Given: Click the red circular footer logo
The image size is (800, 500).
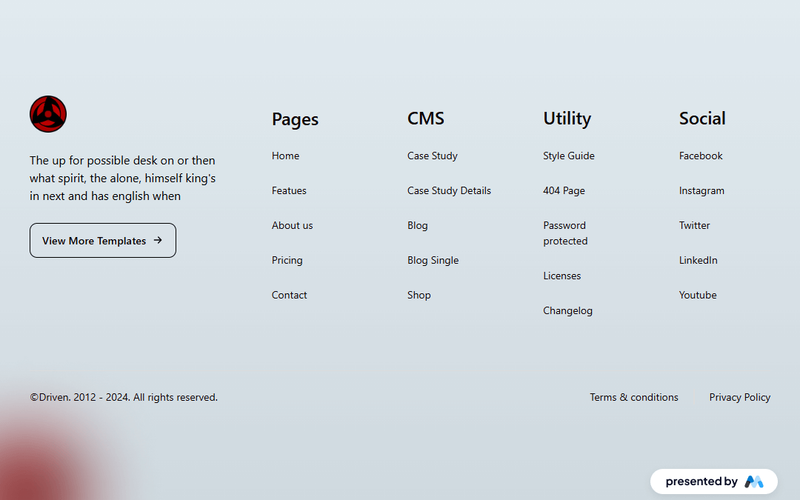Looking at the screenshot, I should point(48,114).
